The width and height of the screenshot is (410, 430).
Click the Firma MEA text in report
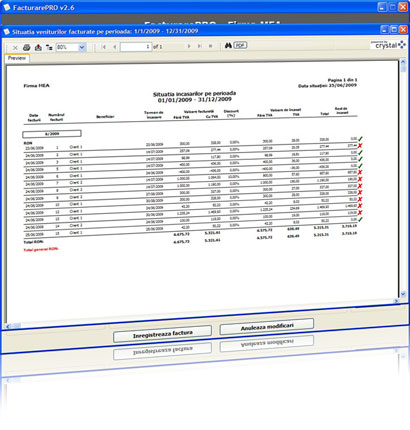[x=36, y=86]
